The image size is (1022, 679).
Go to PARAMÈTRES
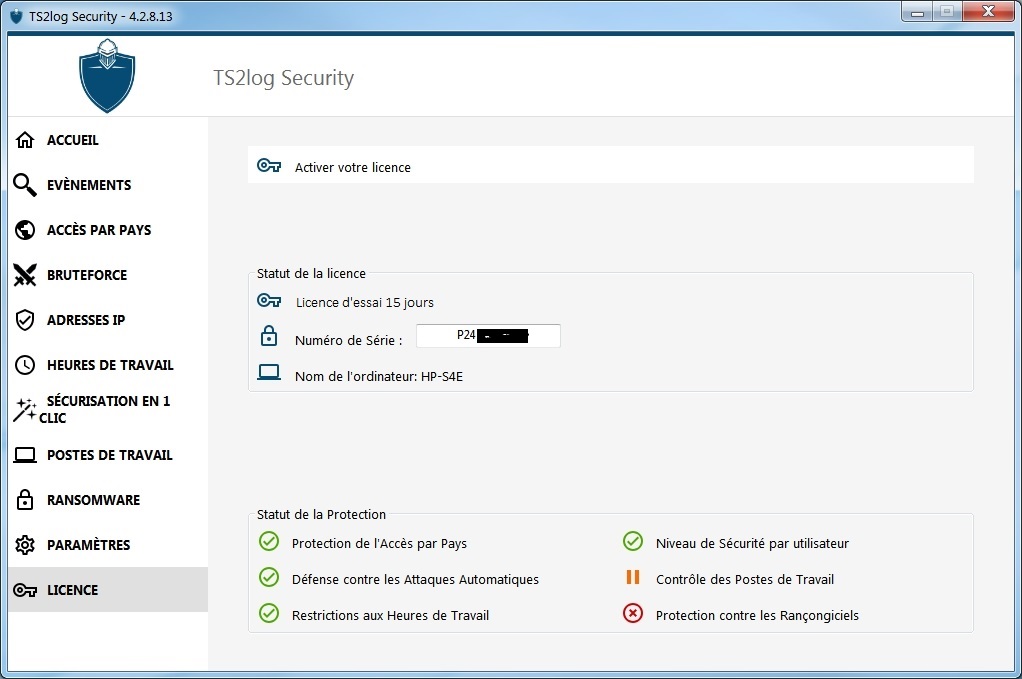(x=108, y=545)
